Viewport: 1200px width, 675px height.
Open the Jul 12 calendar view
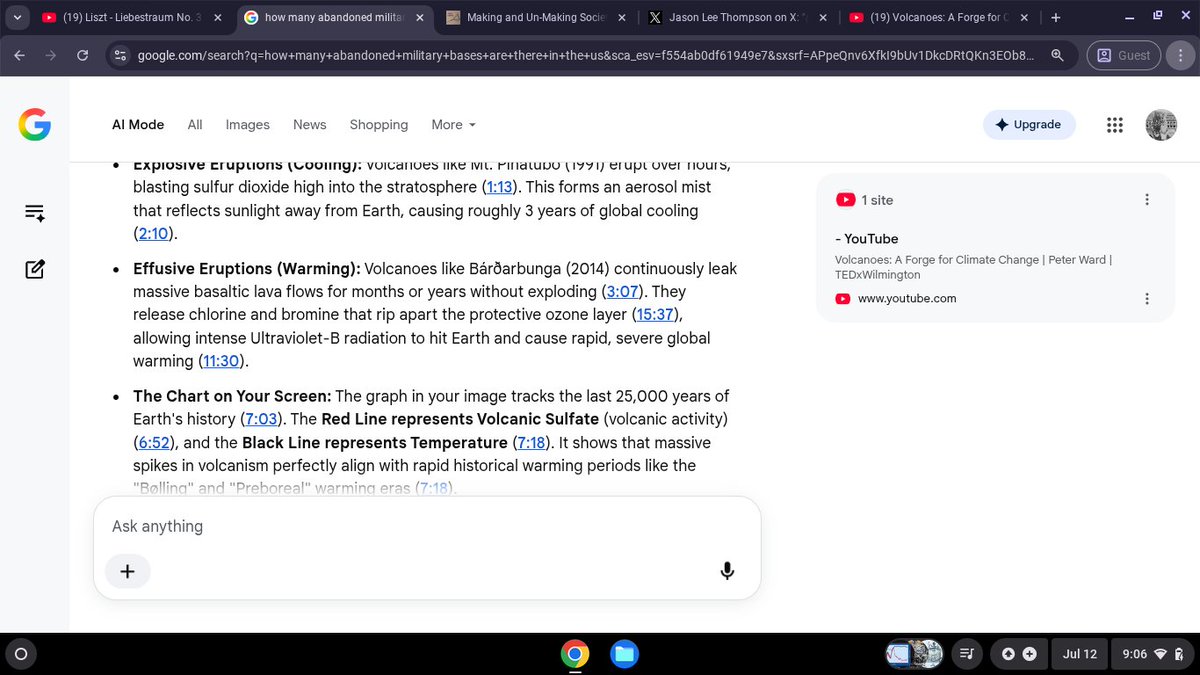(1080, 654)
